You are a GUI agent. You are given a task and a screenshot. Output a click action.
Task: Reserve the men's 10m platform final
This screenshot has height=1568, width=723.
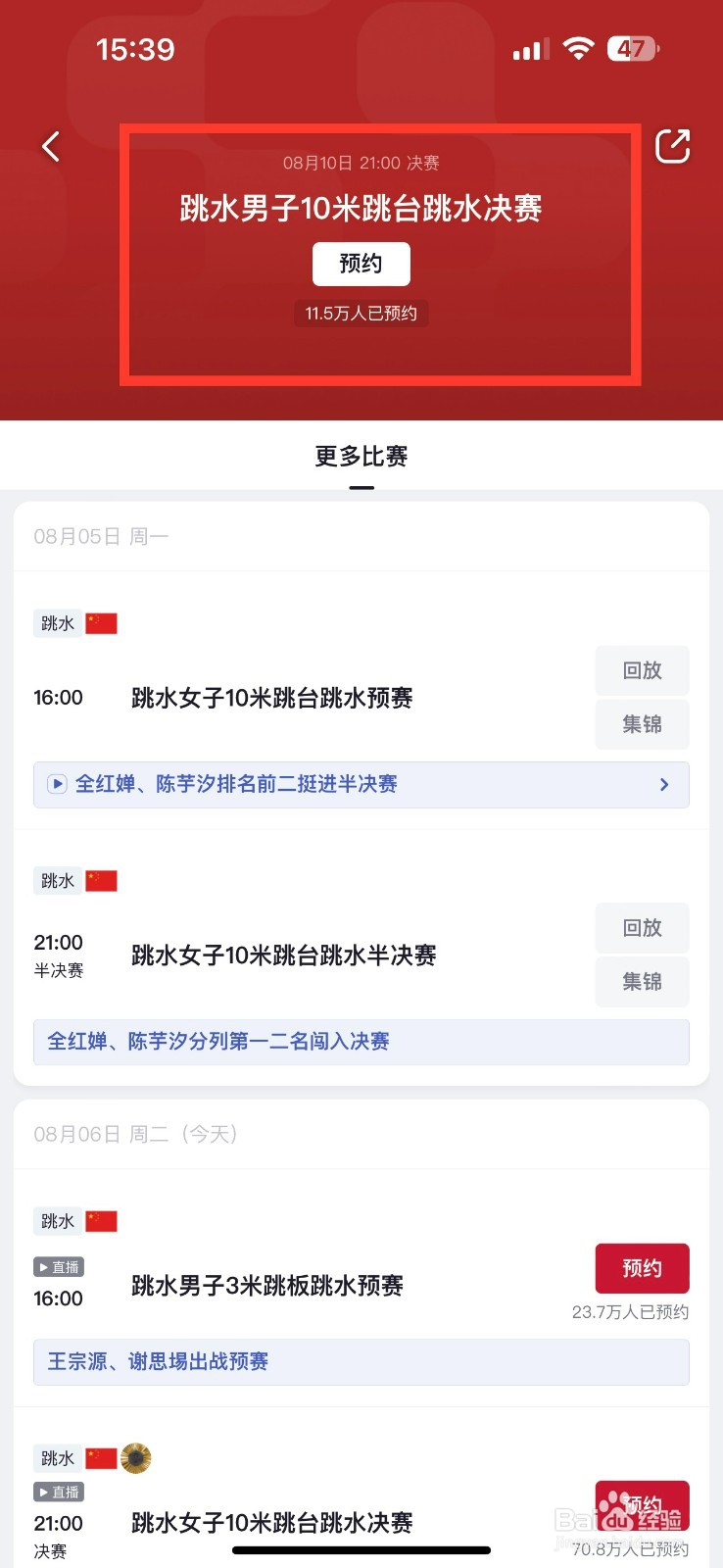coord(361,264)
